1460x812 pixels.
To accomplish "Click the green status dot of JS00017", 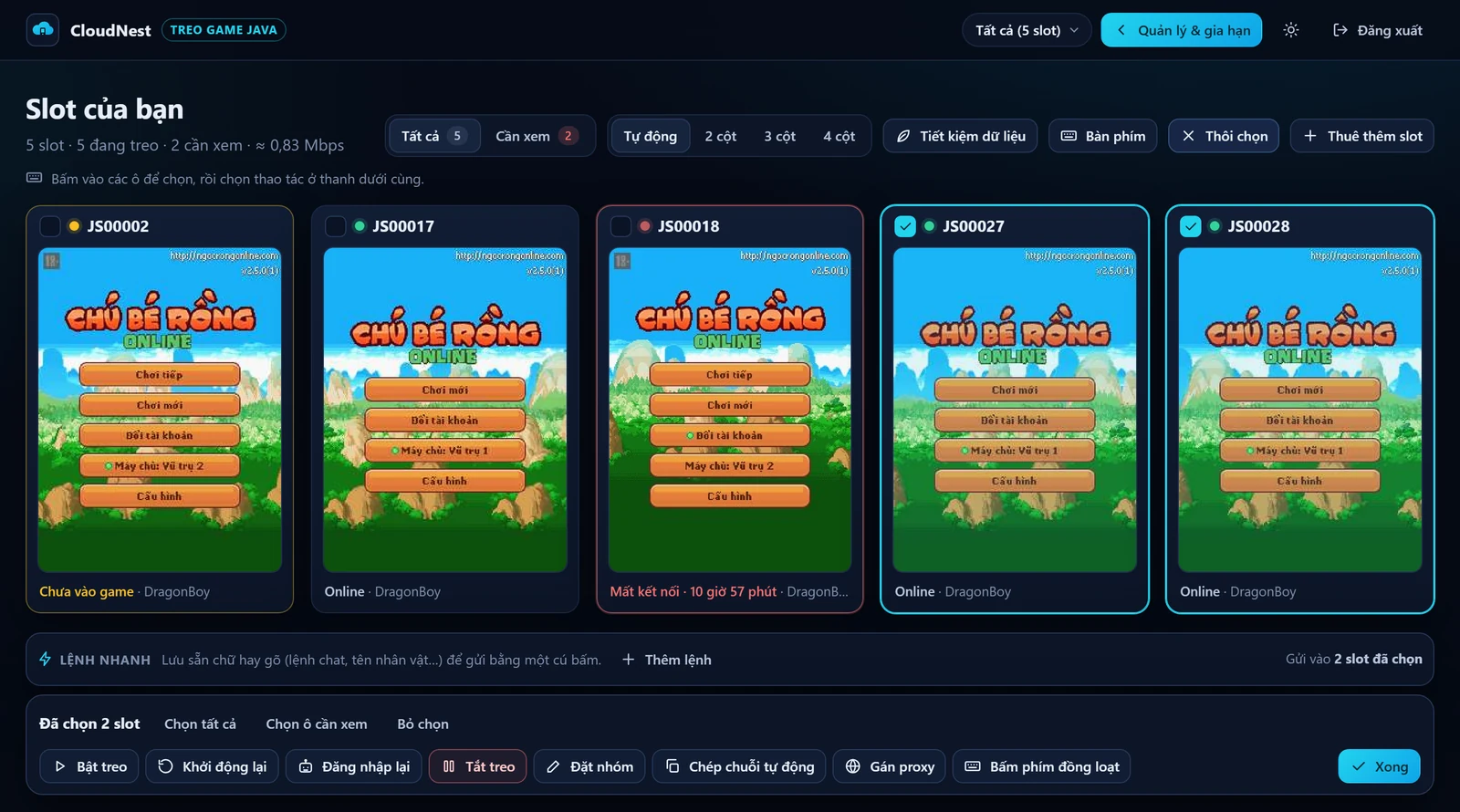I will pyautogui.click(x=360, y=226).
